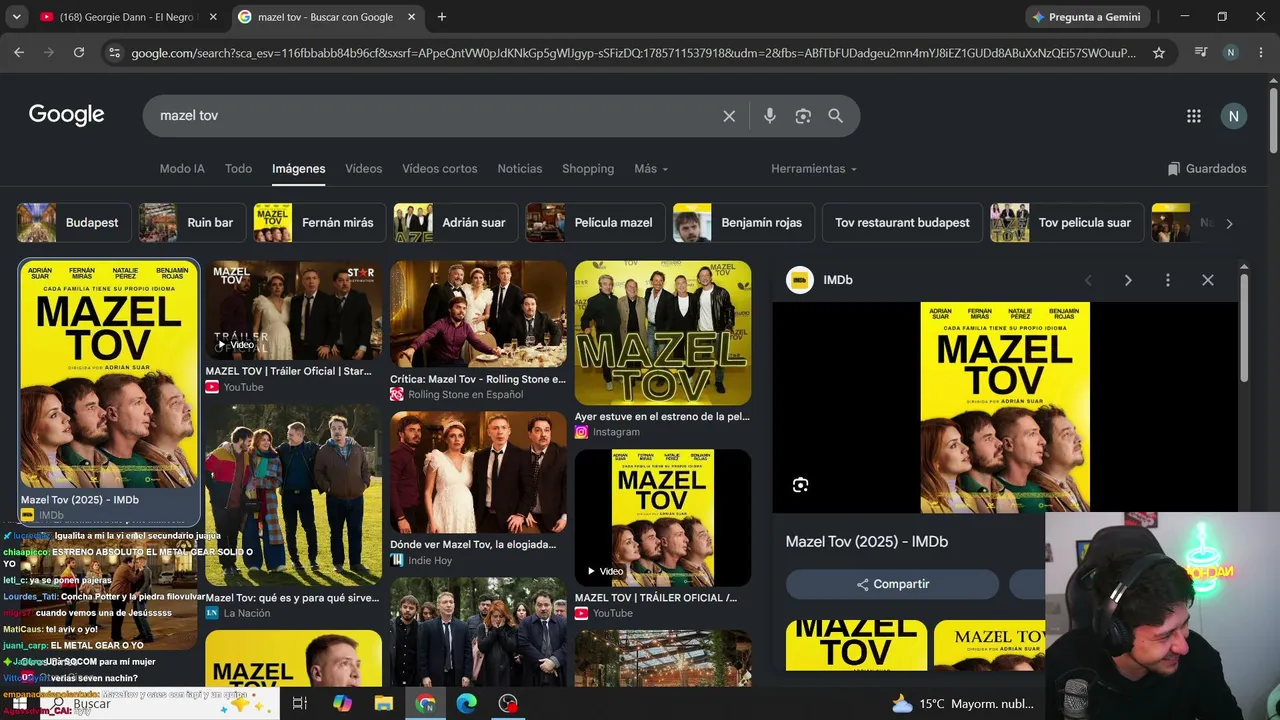Reload the current page
Screen dimensions: 1280x720
coord(79,53)
